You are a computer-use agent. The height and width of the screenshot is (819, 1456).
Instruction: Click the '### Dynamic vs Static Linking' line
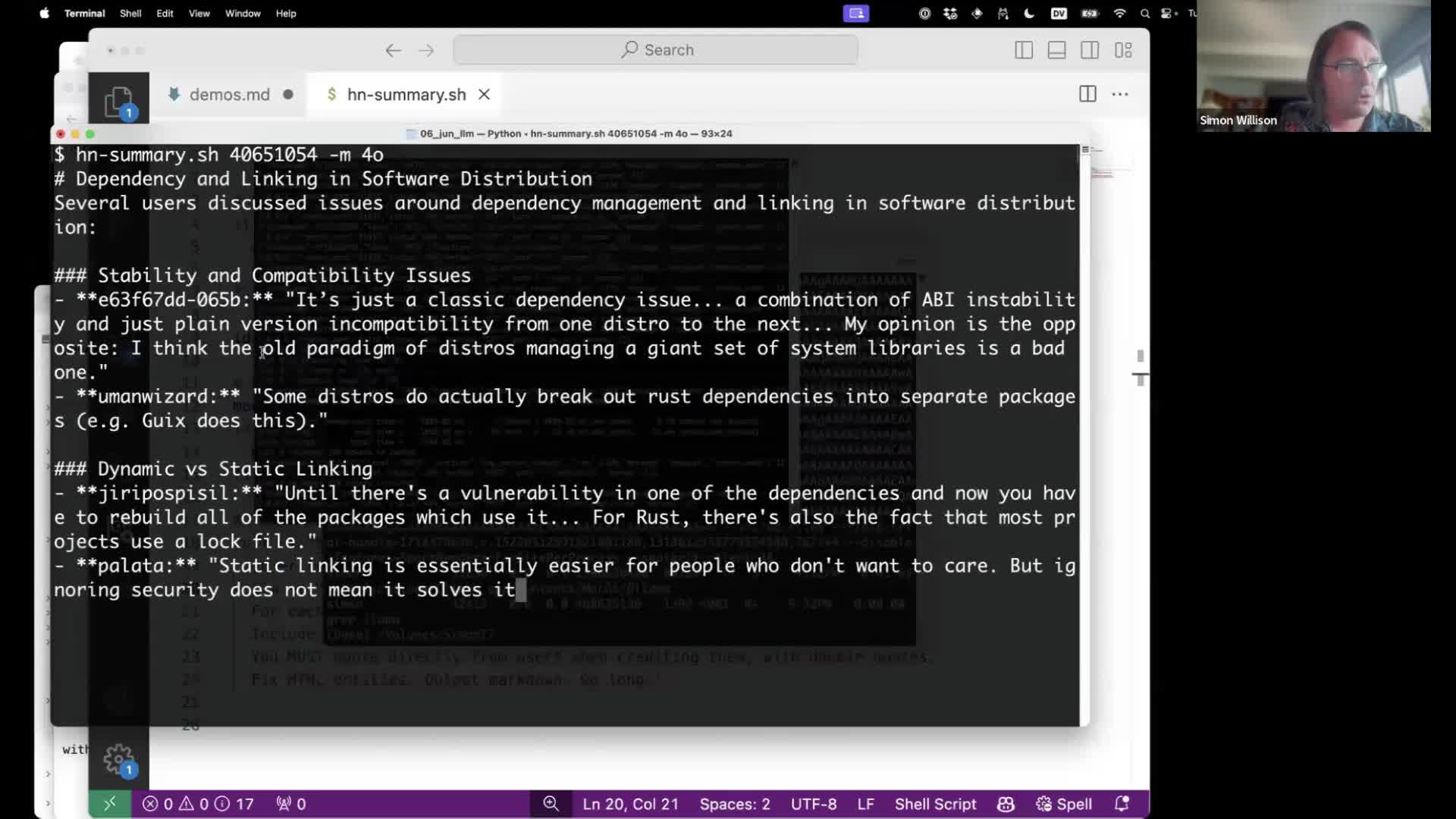pyautogui.click(x=213, y=469)
